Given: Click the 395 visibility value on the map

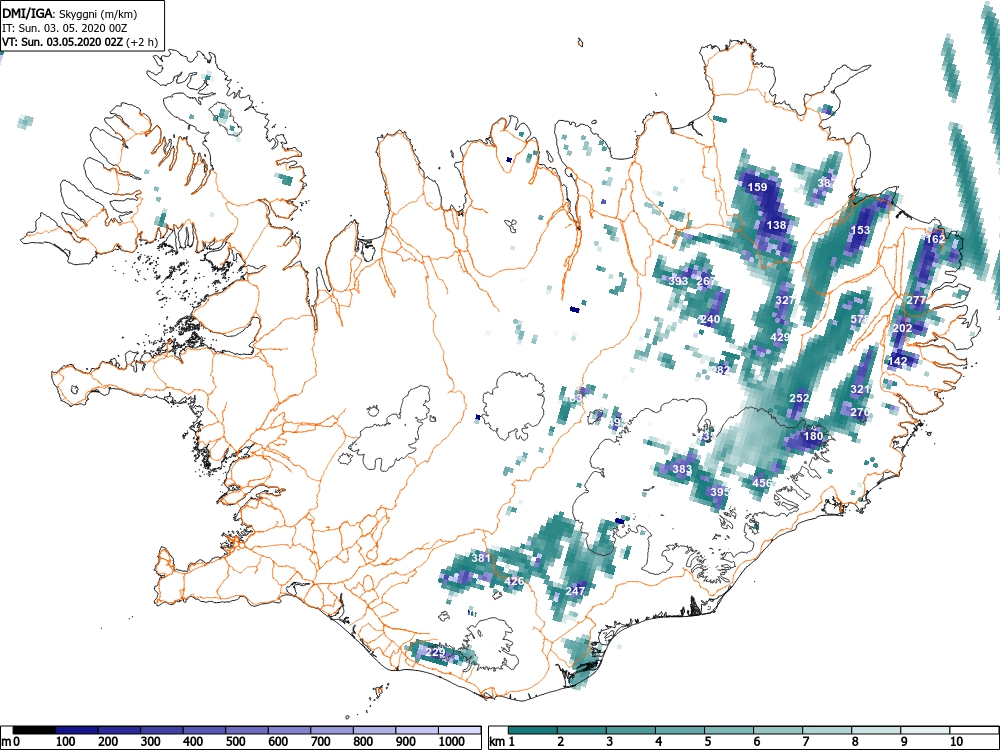Looking at the screenshot, I should [719, 492].
